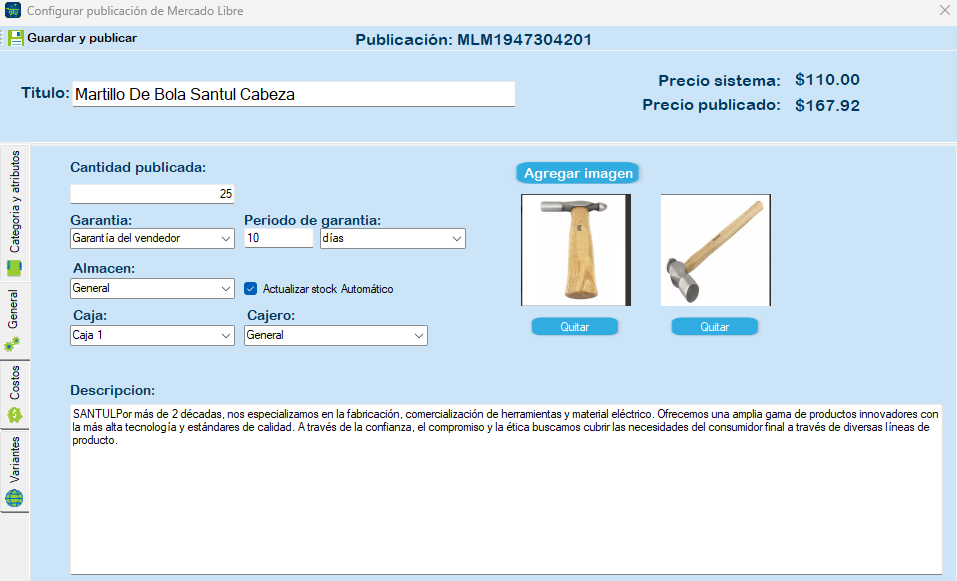The height and width of the screenshot is (581, 957).
Task: Click into the Titulo text field
Action: coord(292,94)
